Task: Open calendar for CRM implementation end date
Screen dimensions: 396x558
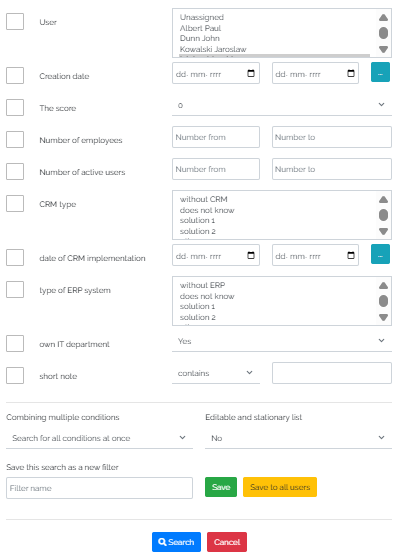Action: click(x=351, y=255)
